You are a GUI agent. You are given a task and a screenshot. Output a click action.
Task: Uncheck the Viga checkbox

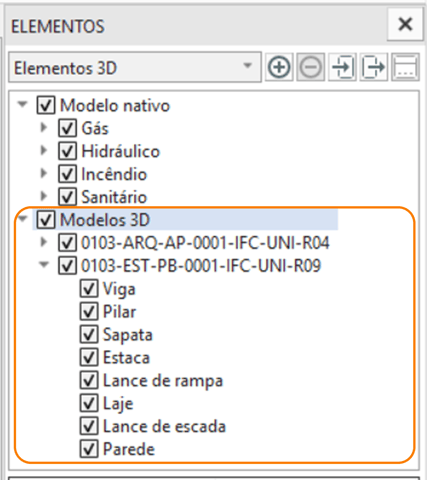tap(89, 289)
